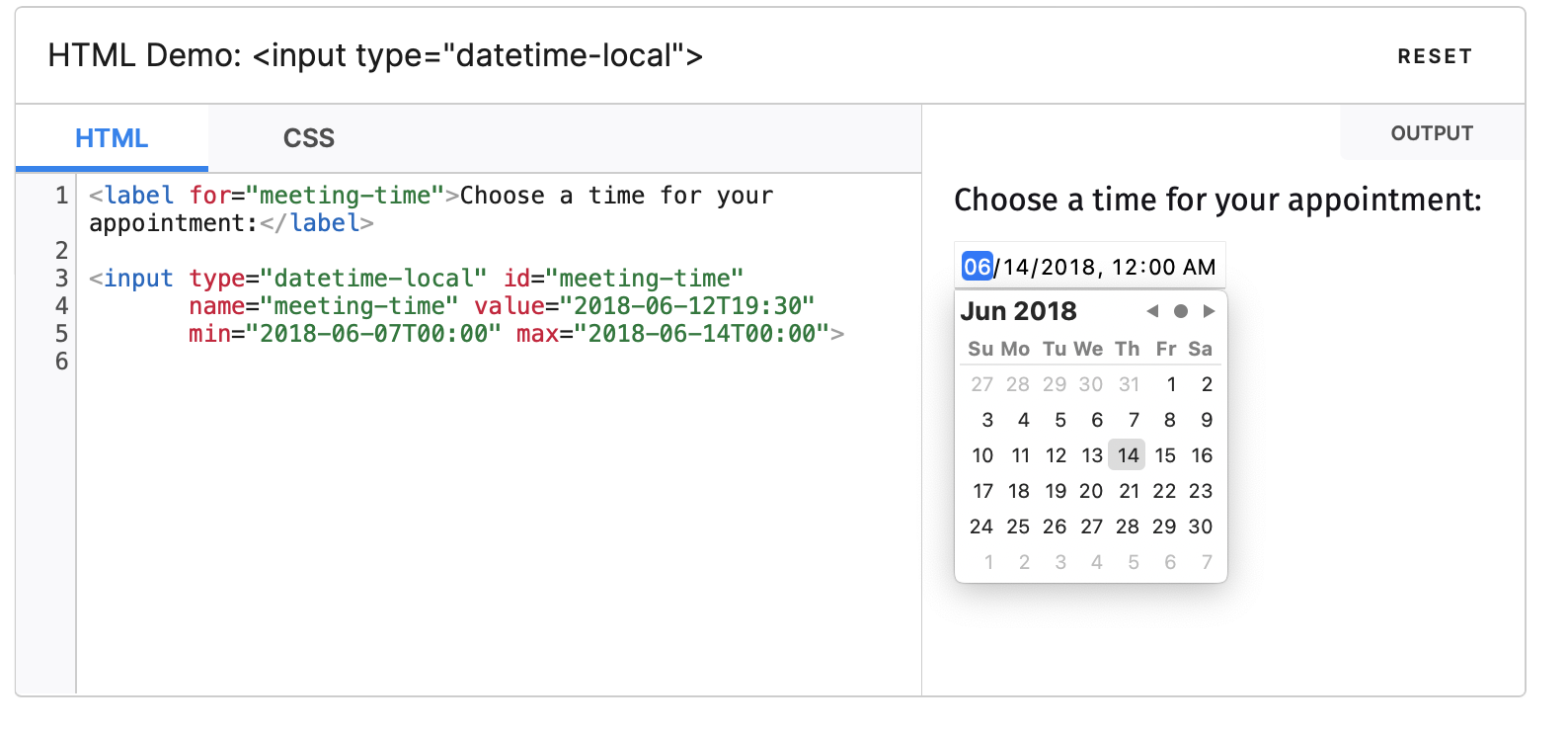Click the Jun 2018 calendar heading
The width and height of the screenshot is (1568, 729).
[1018, 311]
